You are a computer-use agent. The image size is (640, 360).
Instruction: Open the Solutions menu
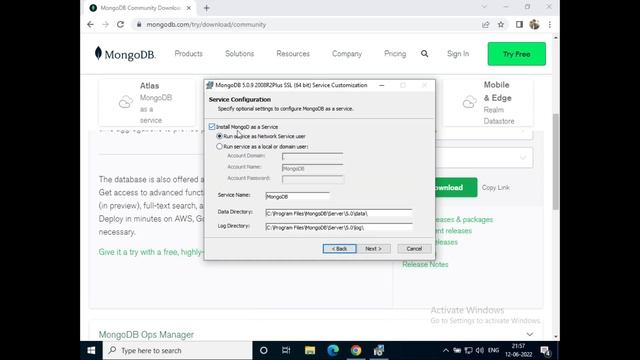click(240, 54)
